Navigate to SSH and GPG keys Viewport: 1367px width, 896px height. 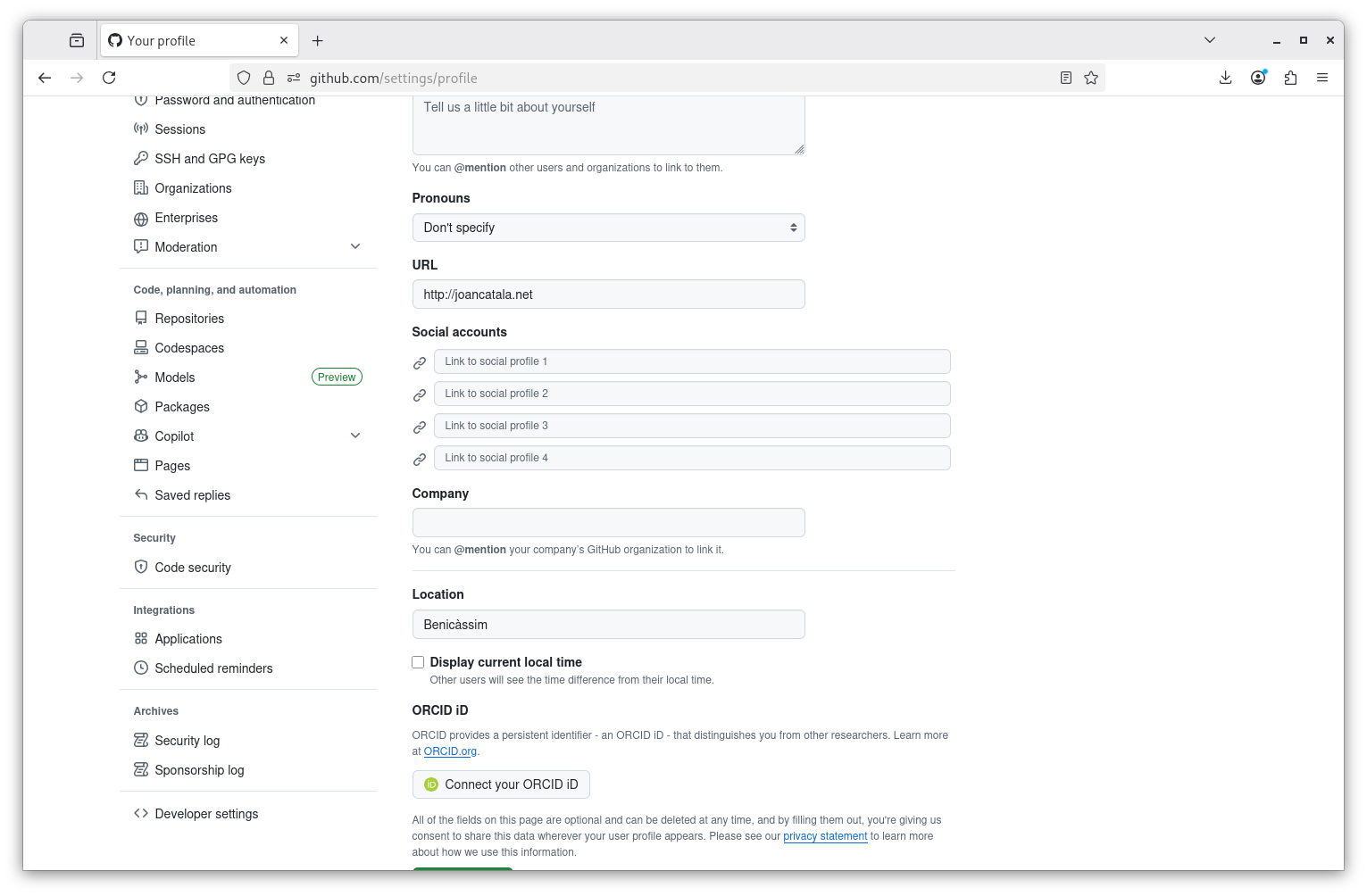click(210, 158)
